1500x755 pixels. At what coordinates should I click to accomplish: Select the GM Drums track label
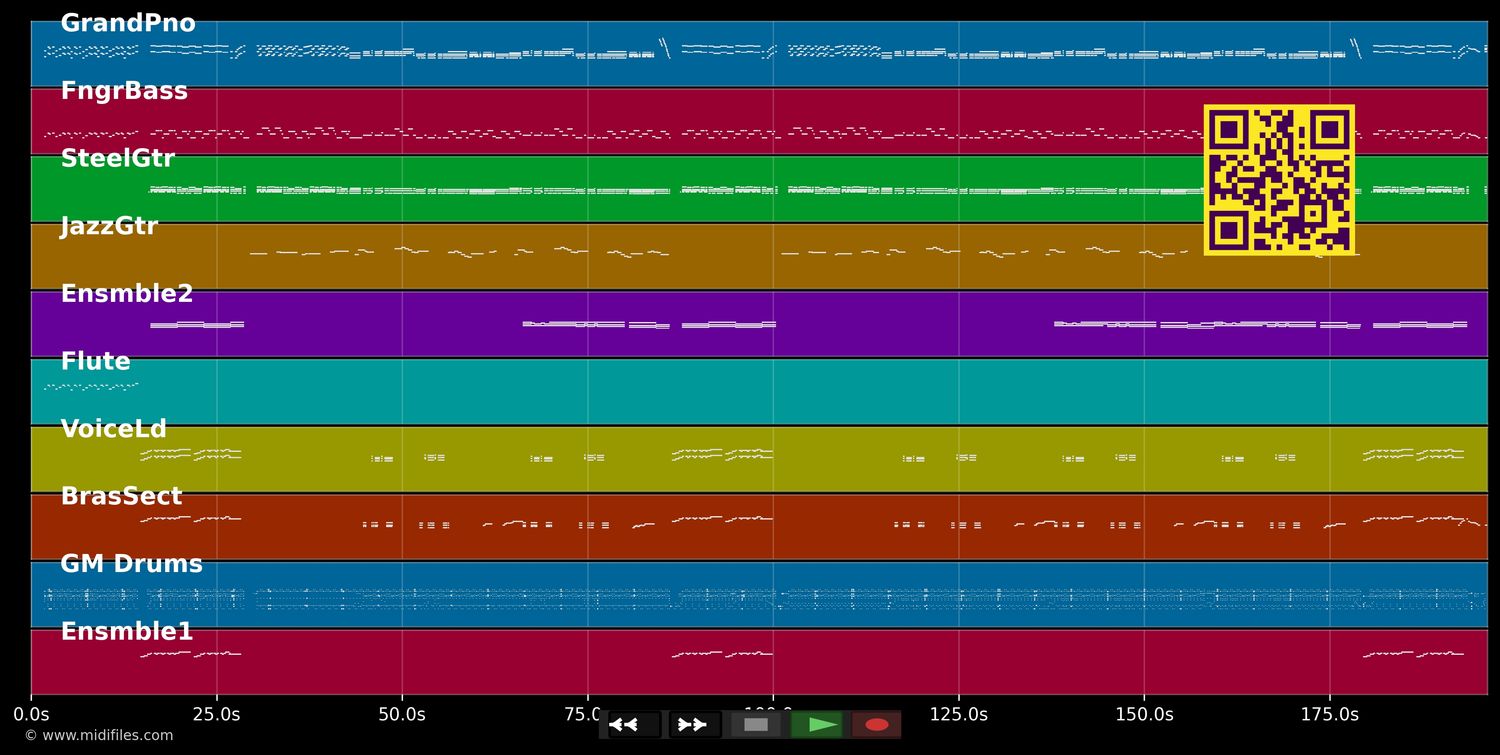click(x=131, y=565)
